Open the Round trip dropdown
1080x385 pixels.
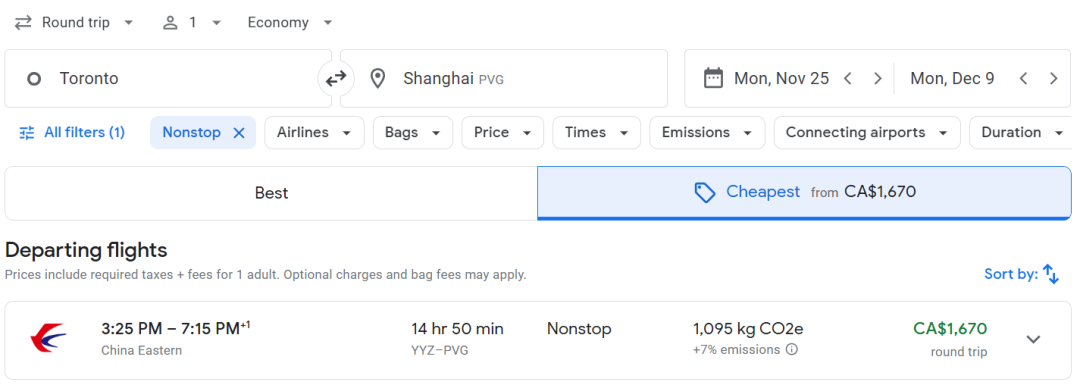point(74,23)
